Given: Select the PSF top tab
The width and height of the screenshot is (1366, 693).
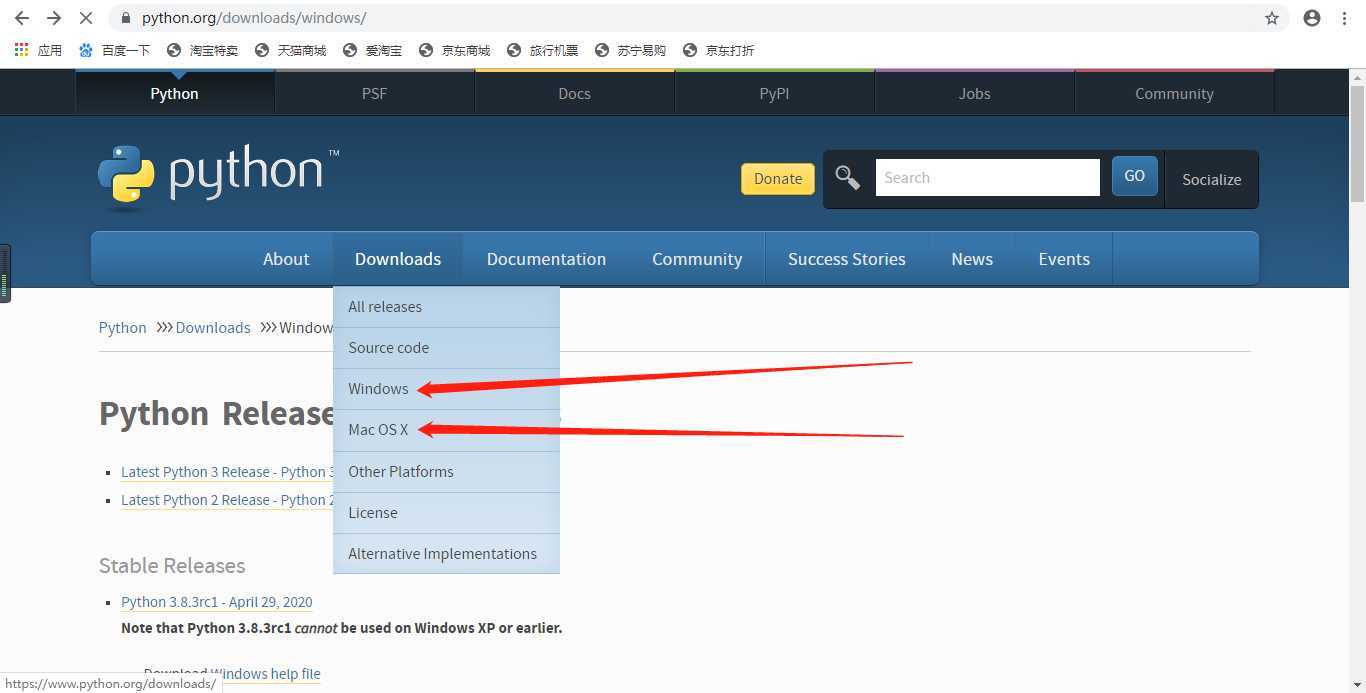Looking at the screenshot, I should point(374,94).
